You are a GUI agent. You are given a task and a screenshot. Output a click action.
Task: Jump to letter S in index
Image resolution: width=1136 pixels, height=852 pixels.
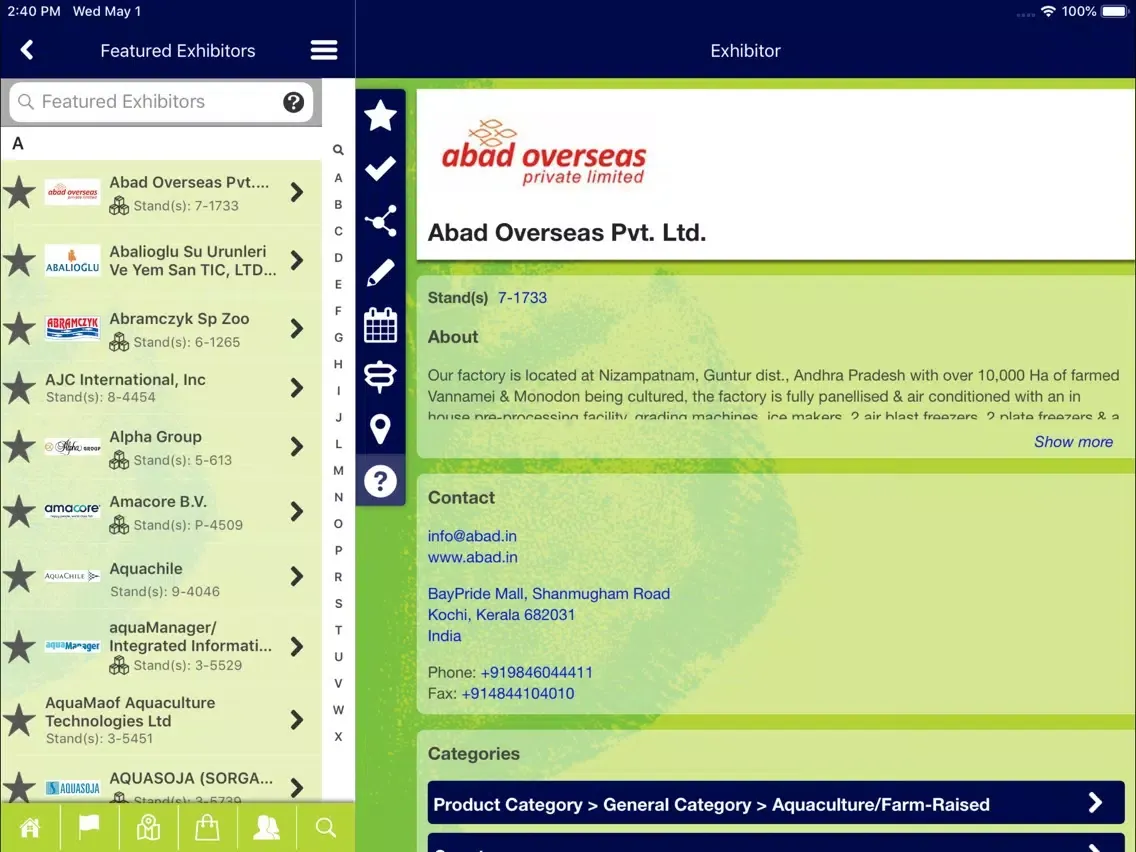pyautogui.click(x=338, y=604)
